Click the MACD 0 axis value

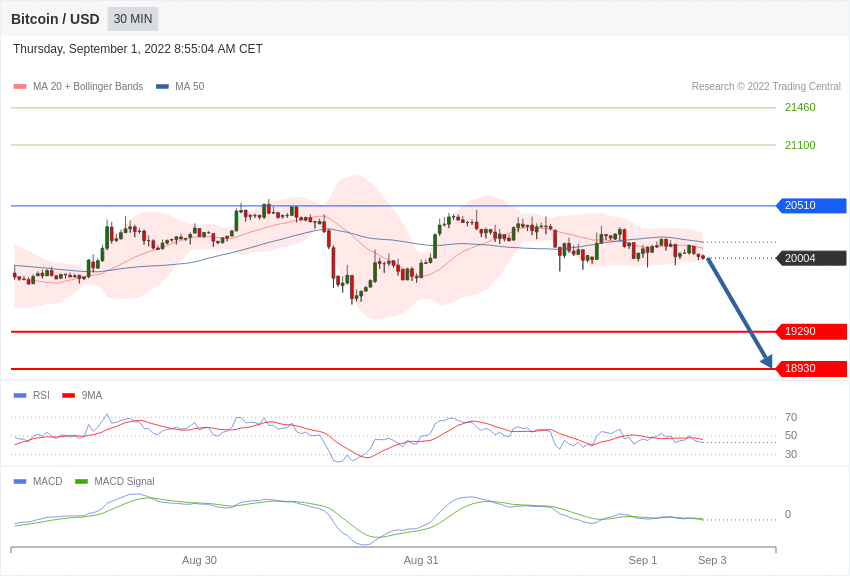[788, 514]
